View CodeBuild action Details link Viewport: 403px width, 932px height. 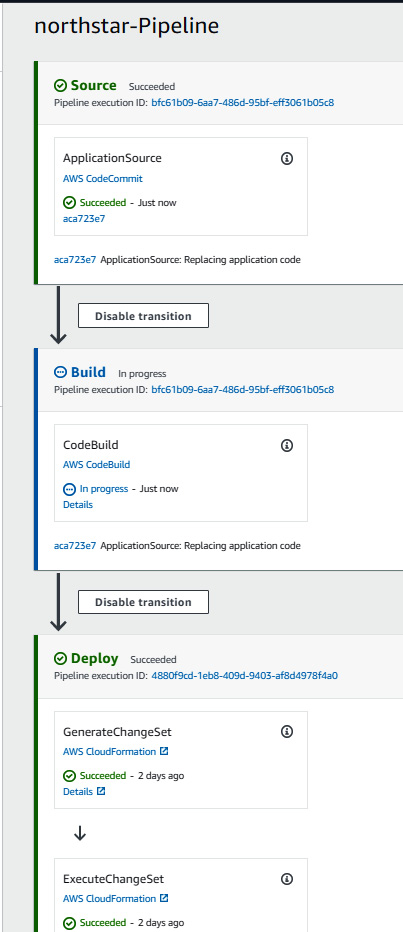pyautogui.click(x=78, y=505)
